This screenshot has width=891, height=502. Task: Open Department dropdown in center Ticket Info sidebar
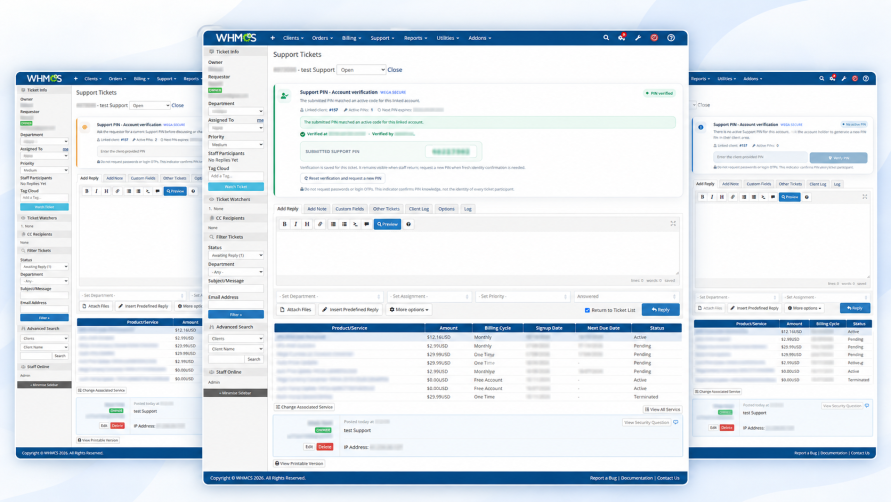coord(236,111)
